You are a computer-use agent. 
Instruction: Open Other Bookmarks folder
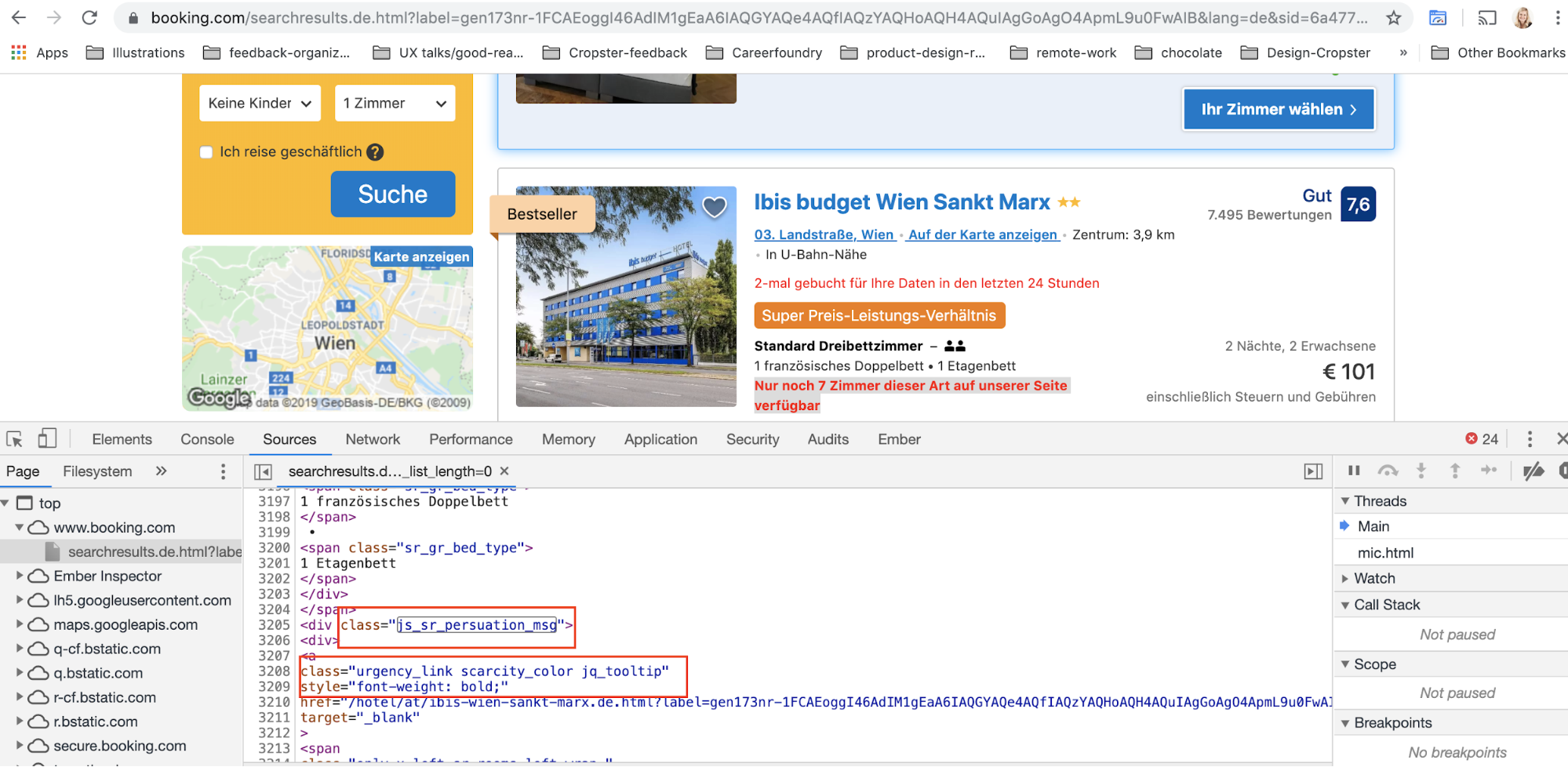[1497, 53]
